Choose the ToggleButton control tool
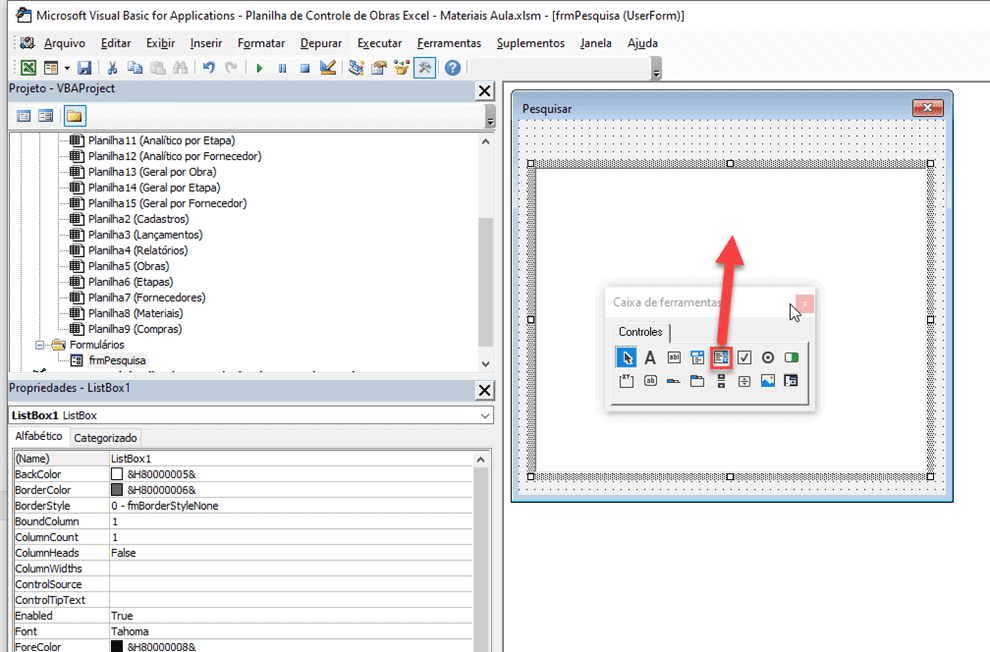The height and width of the screenshot is (652, 990). [791, 357]
